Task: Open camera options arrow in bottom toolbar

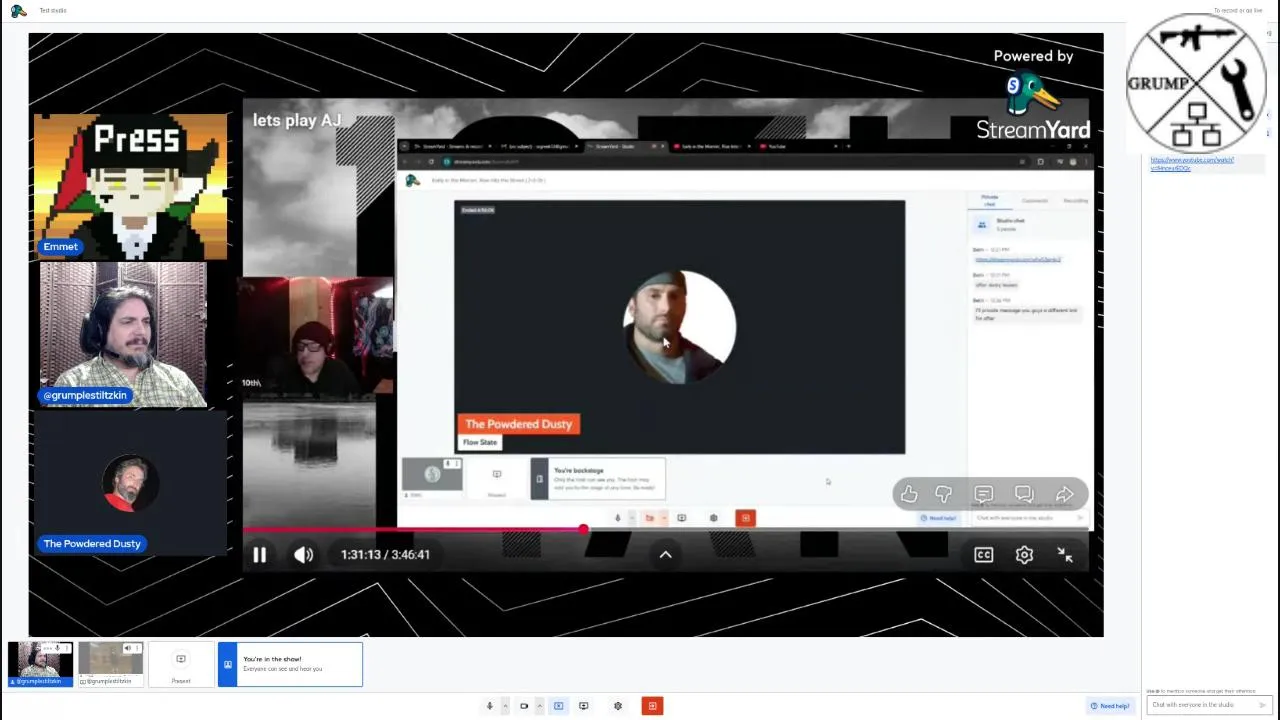Action: 539,706
